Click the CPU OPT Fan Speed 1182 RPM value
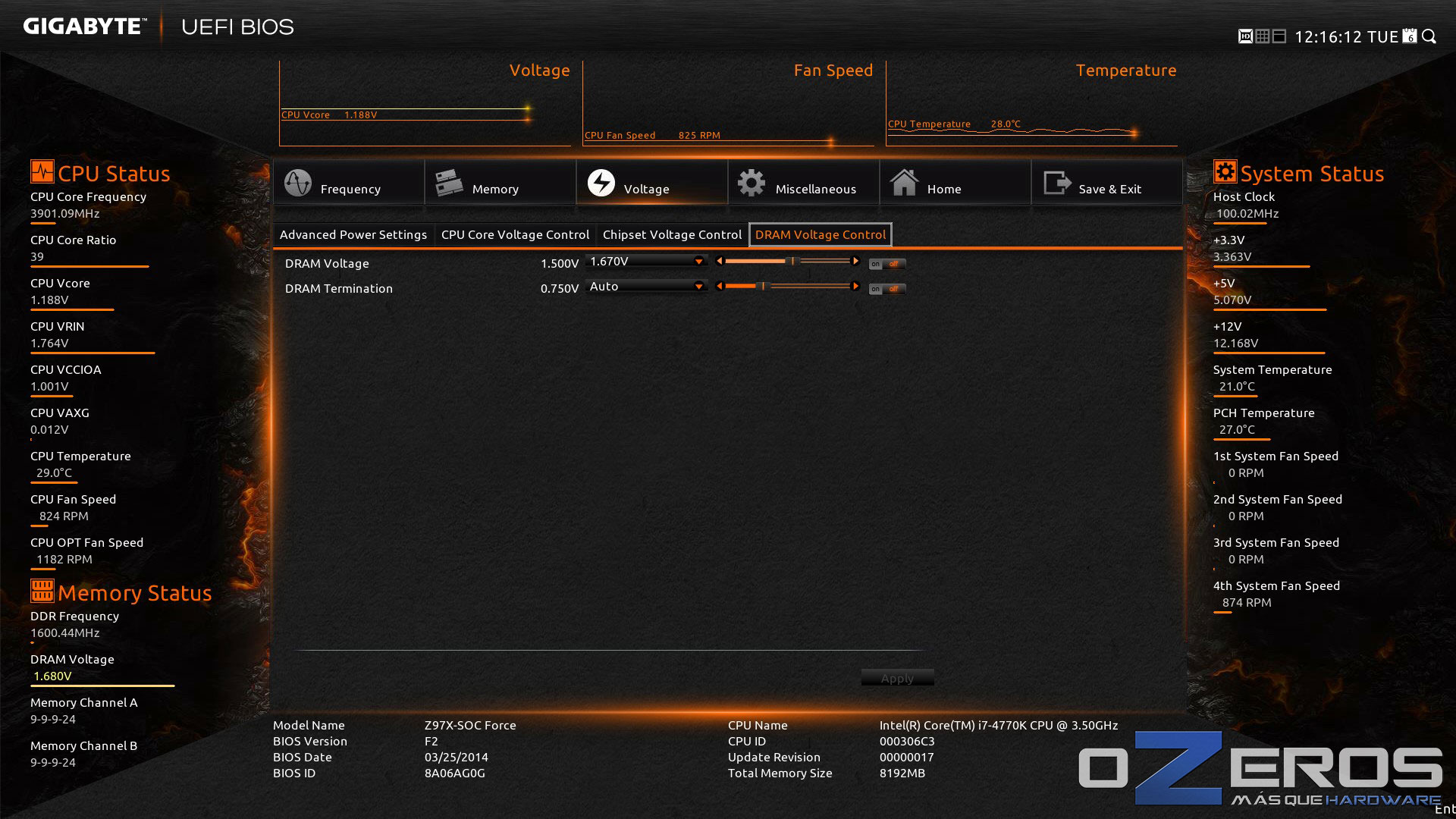 pos(64,560)
